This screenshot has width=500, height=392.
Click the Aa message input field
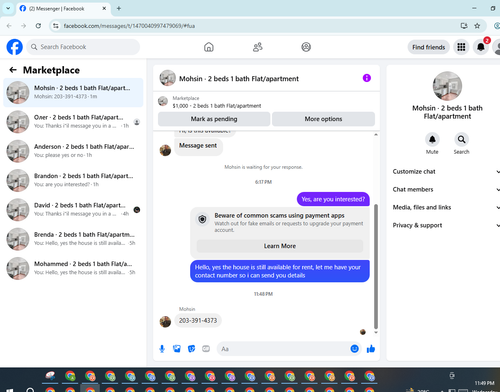pos(283,349)
